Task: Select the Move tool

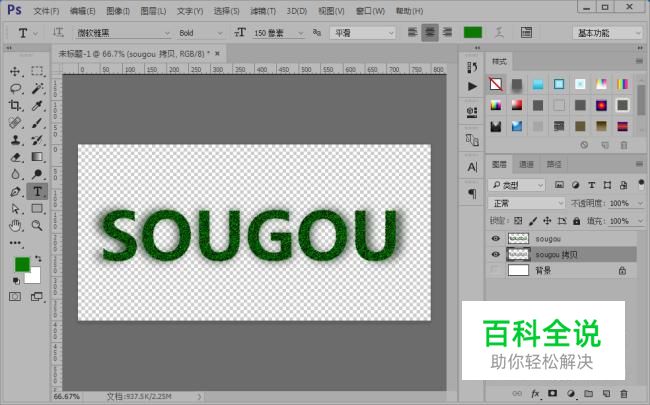Action: coord(15,71)
